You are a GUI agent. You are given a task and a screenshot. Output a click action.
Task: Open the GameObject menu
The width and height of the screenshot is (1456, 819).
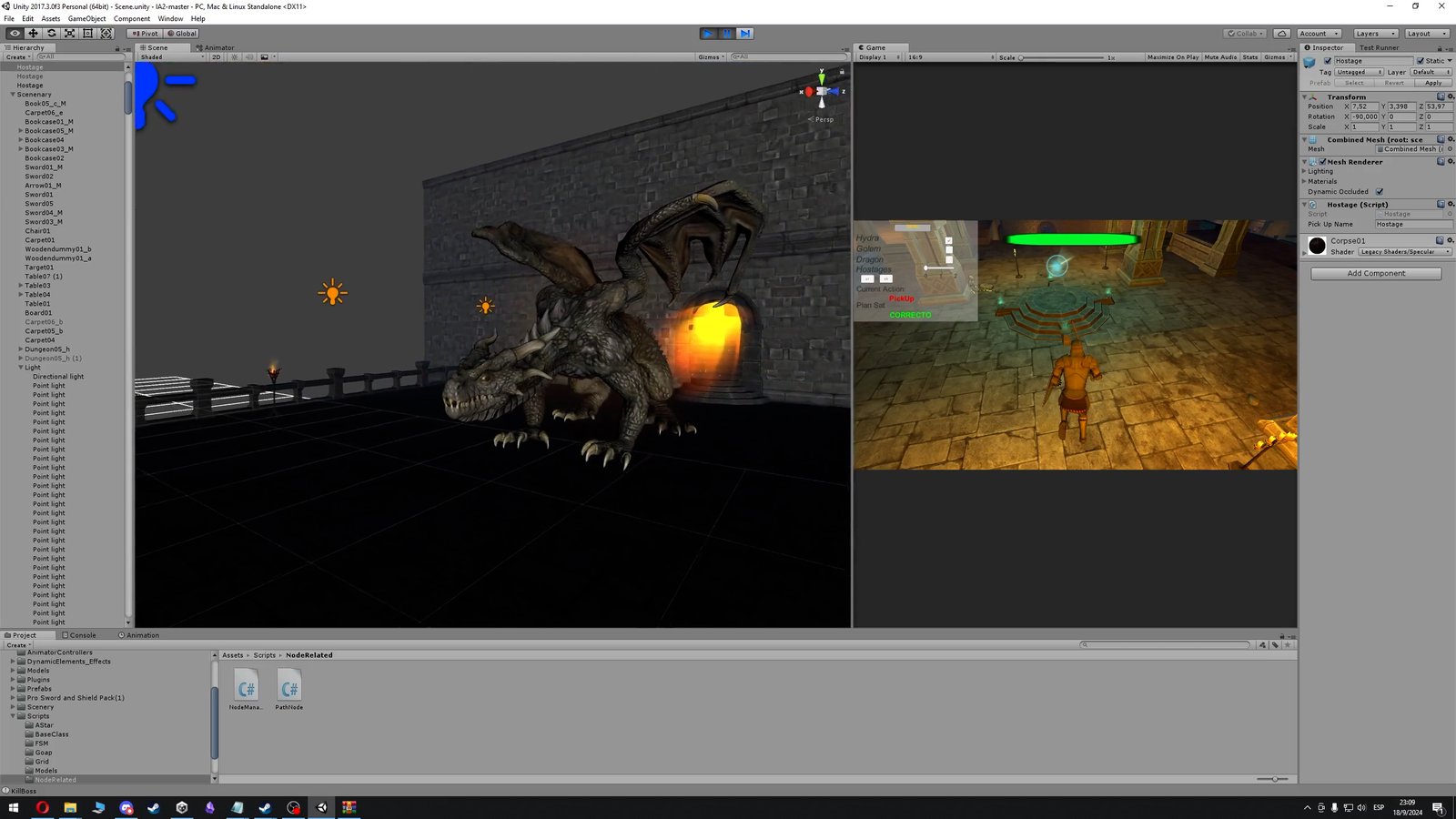pyautogui.click(x=86, y=18)
